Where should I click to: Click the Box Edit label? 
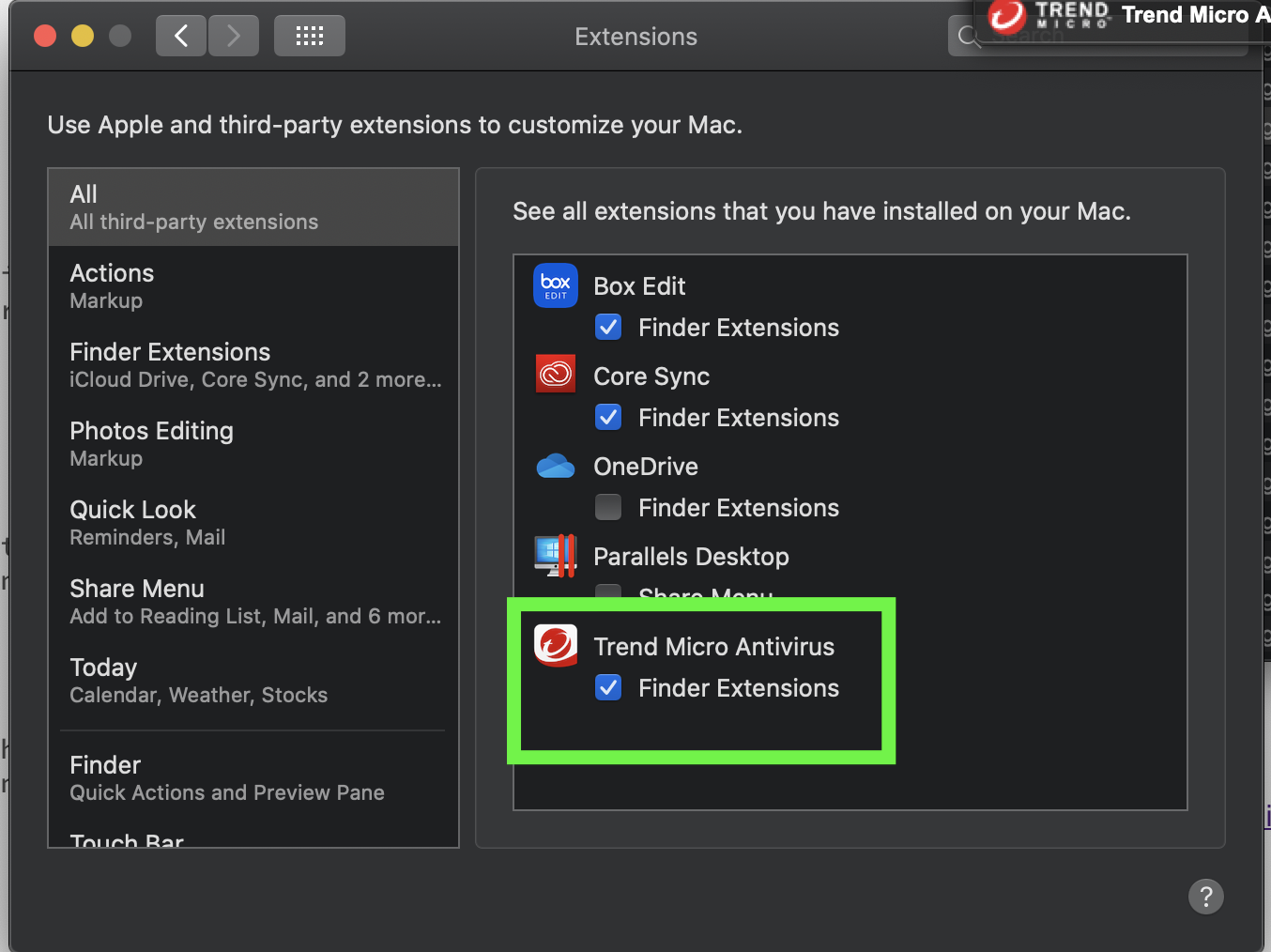click(639, 286)
